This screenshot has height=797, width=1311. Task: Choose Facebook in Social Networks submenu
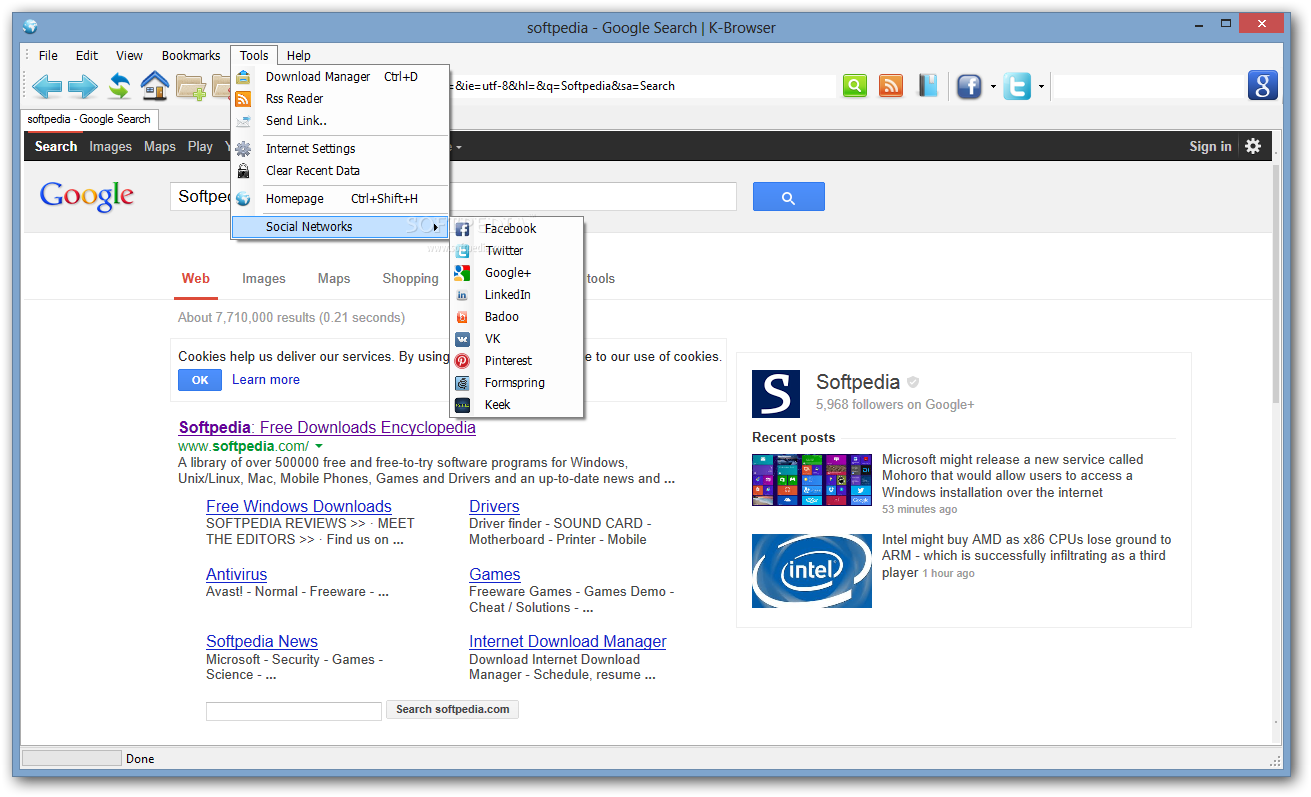pyautogui.click(x=516, y=229)
